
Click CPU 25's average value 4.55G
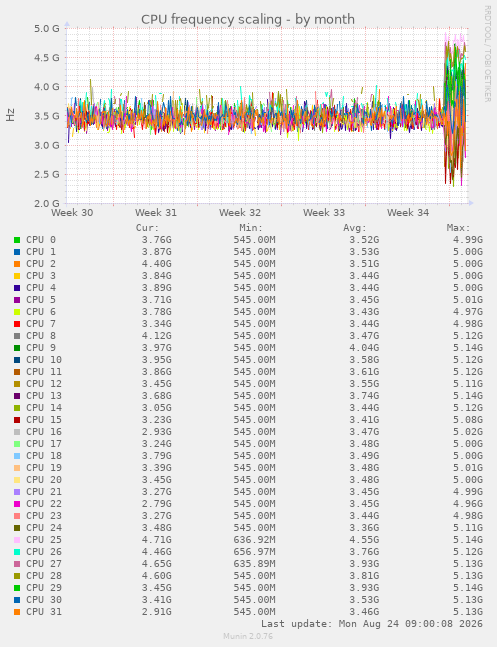364,540
